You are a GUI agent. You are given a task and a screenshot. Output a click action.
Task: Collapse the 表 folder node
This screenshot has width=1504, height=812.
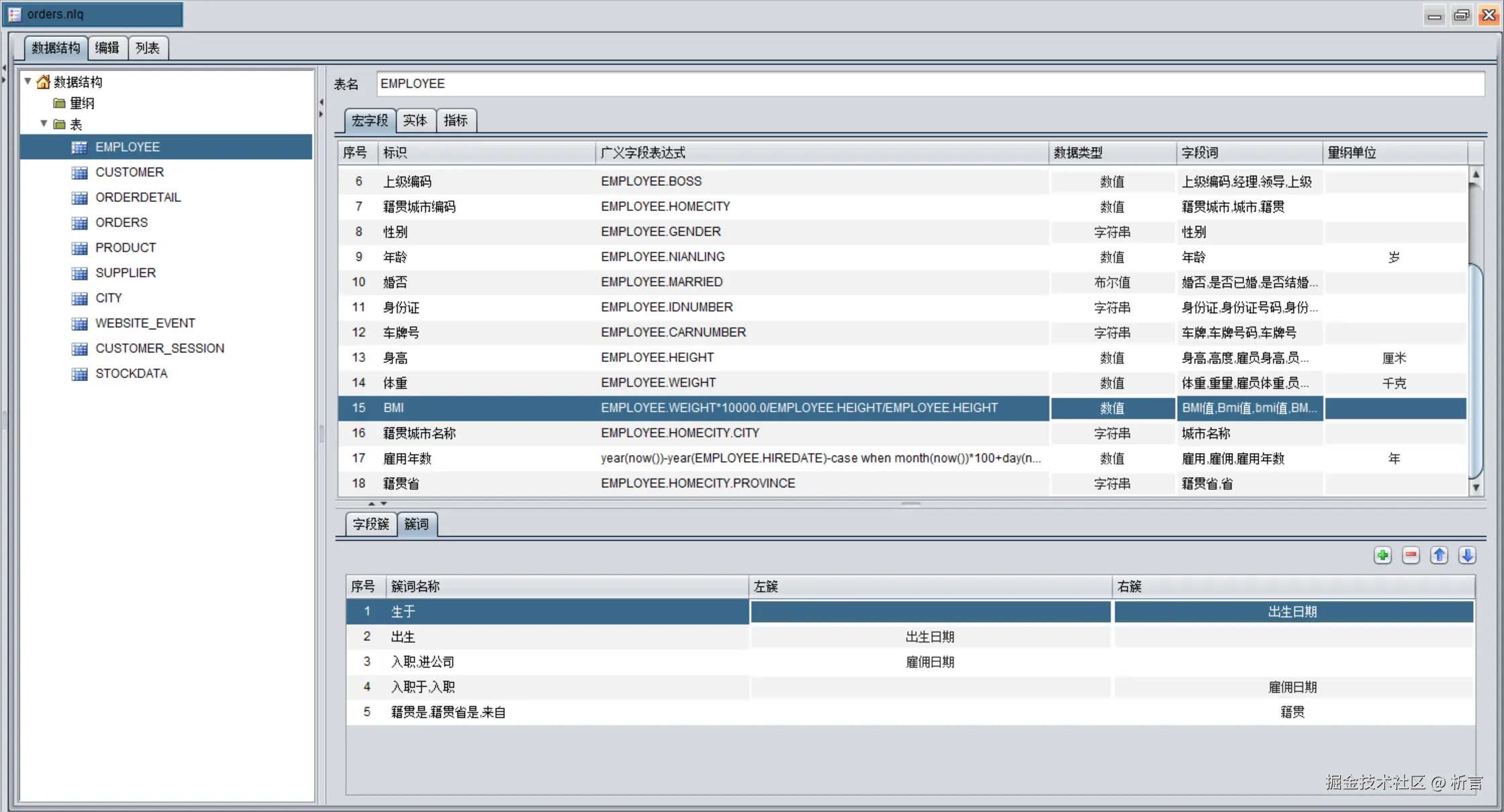(x=44, y=124)
